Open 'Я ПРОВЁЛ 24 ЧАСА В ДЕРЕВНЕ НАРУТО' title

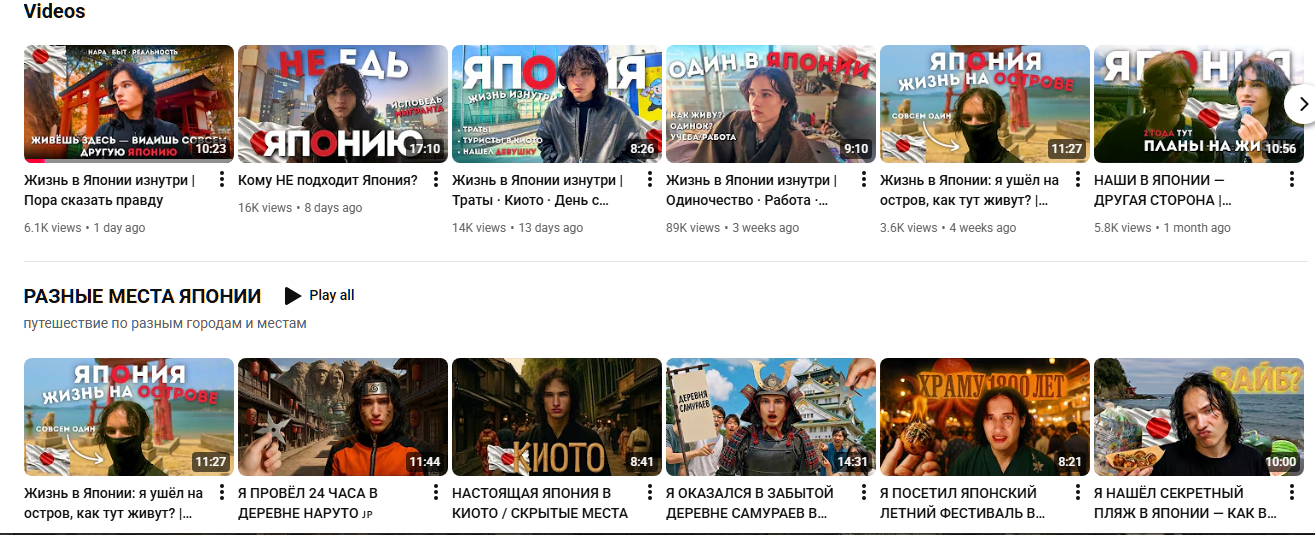[308, 503]
